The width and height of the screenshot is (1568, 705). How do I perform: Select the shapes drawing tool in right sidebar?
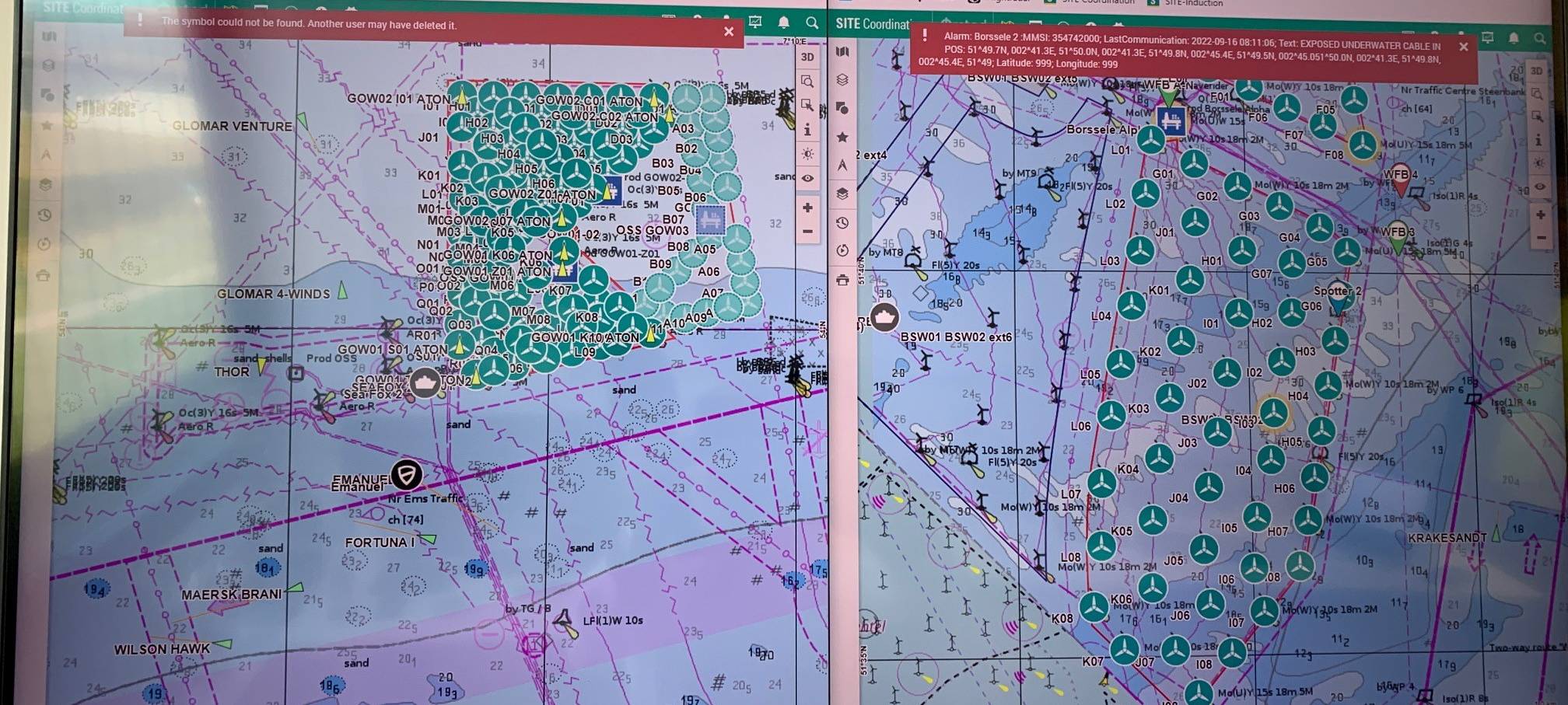[x=842, y=108]
